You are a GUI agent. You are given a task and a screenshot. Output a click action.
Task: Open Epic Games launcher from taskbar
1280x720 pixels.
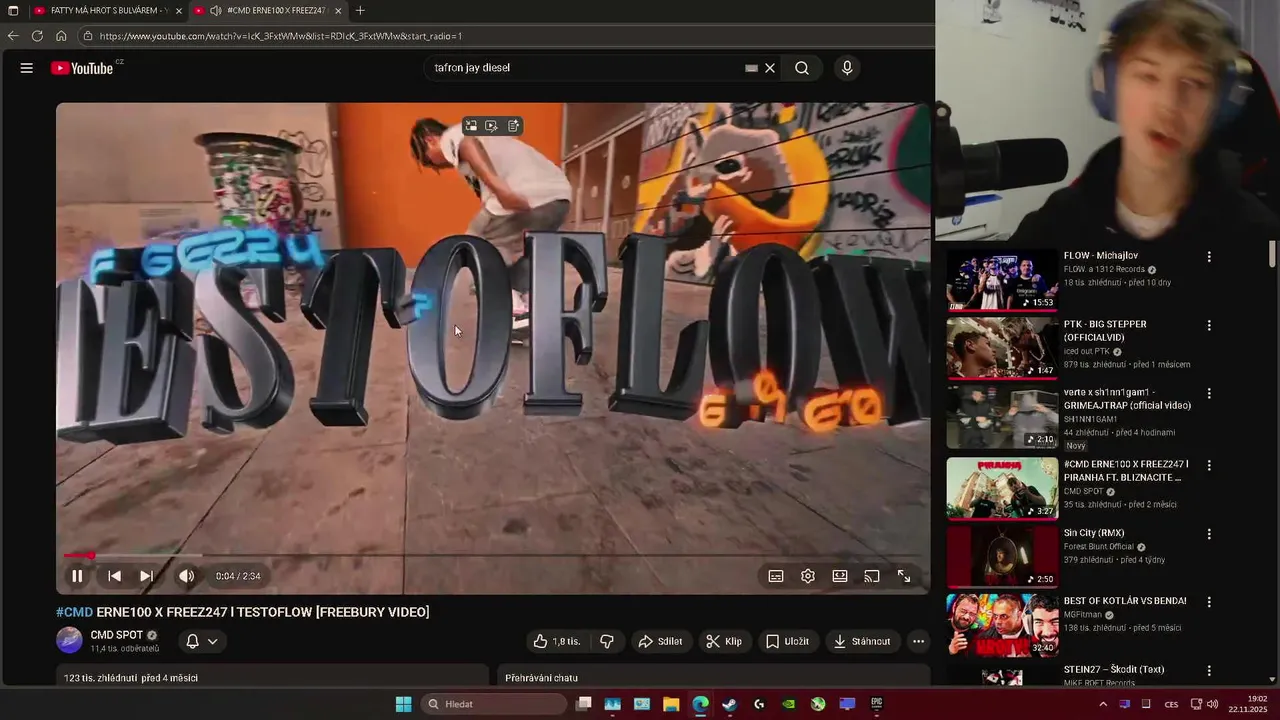point(877,704)
